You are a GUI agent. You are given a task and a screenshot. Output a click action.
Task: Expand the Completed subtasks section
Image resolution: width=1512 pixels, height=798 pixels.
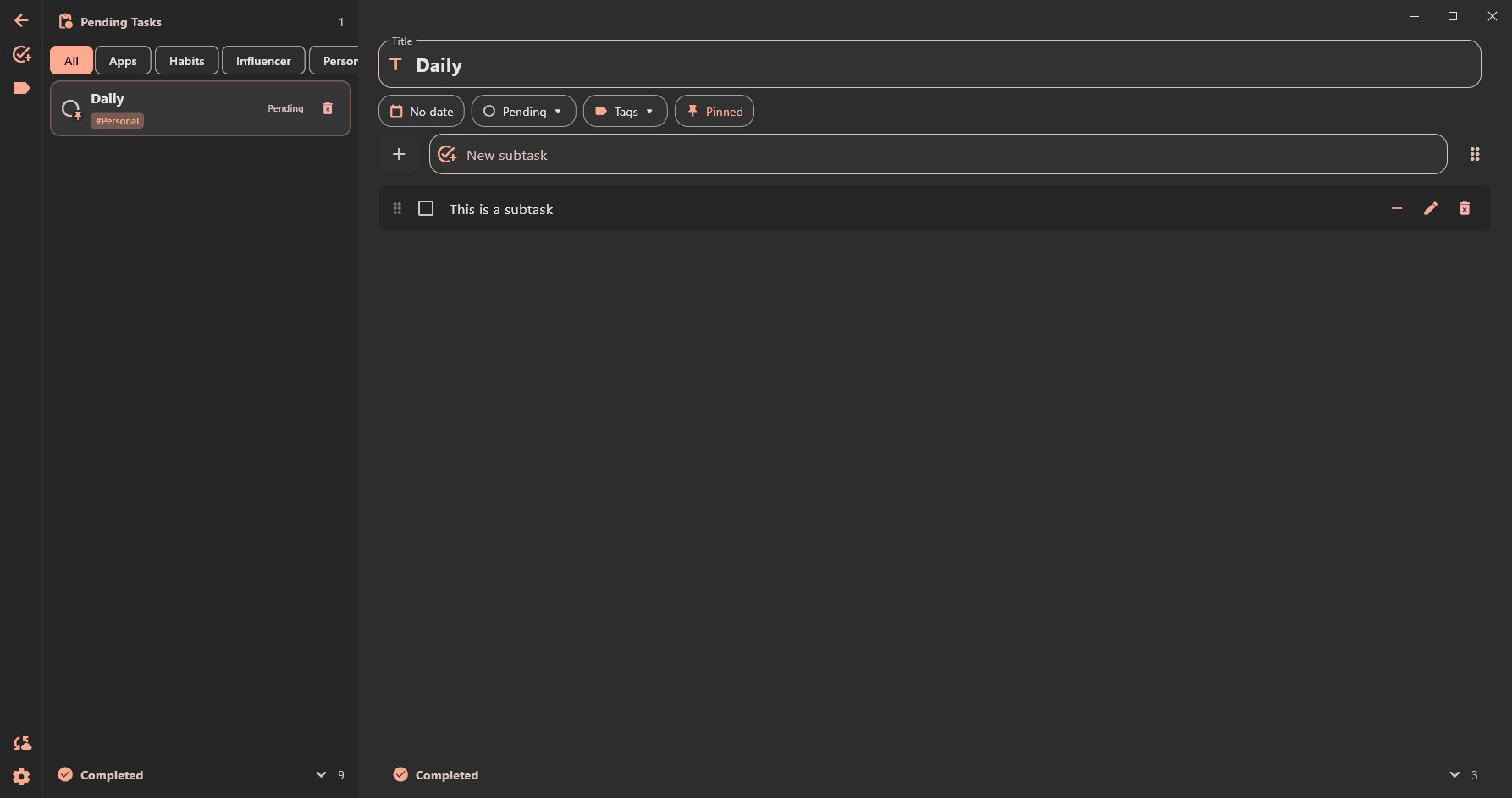coord(1454,774)
